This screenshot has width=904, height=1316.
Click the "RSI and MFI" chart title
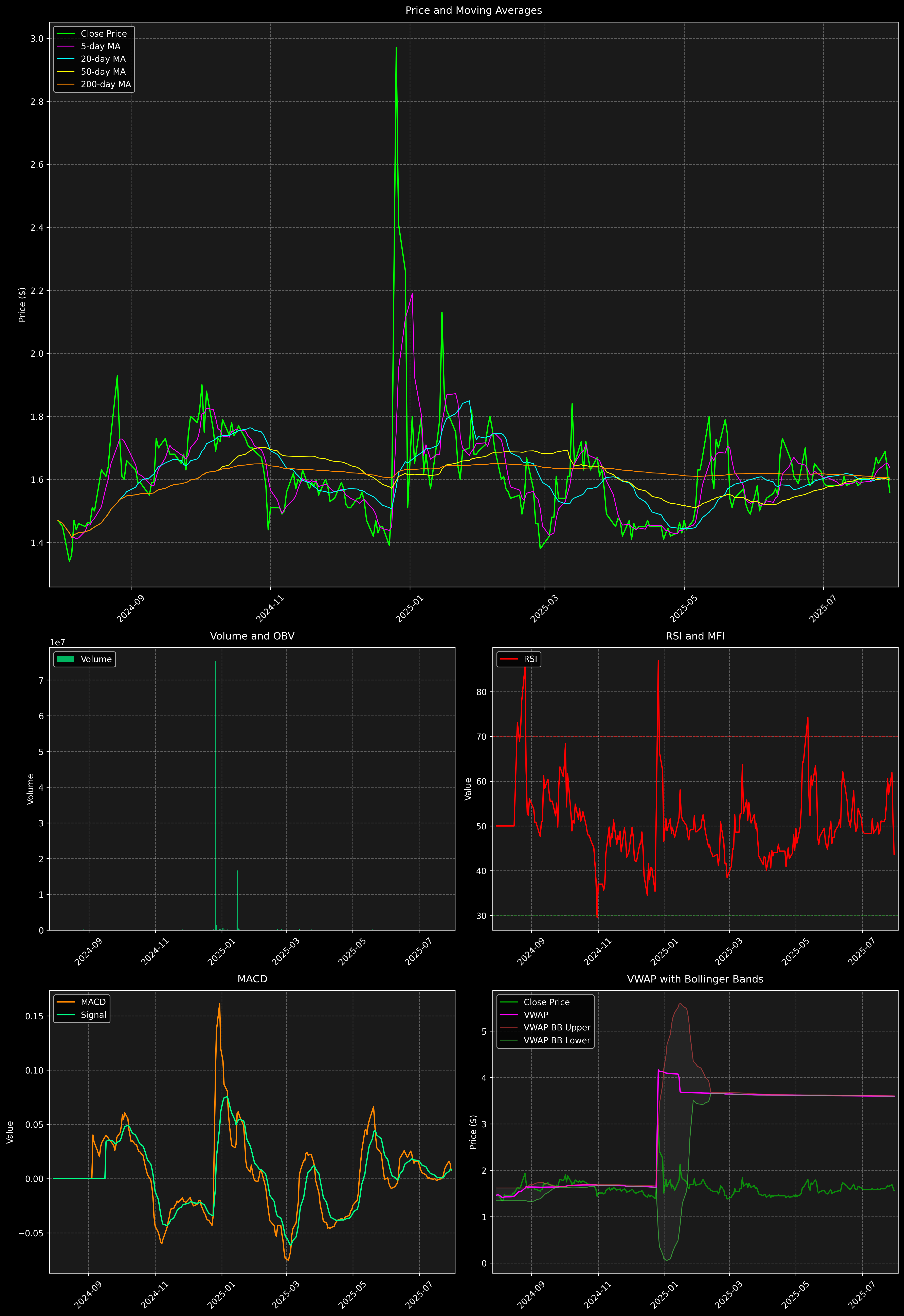[695, 636]
